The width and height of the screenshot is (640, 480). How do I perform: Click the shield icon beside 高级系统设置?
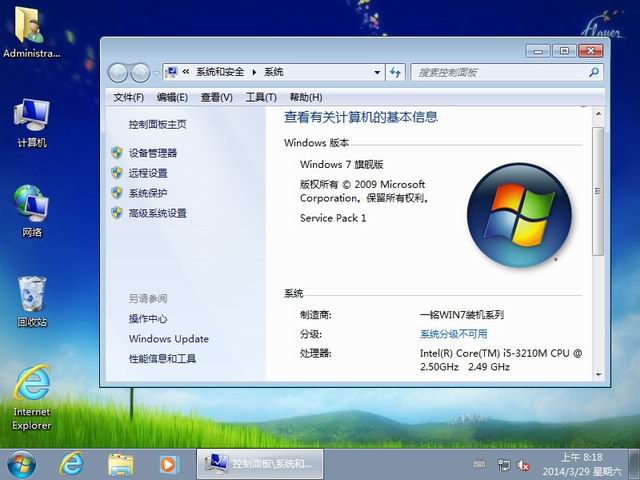click(117, 213)
